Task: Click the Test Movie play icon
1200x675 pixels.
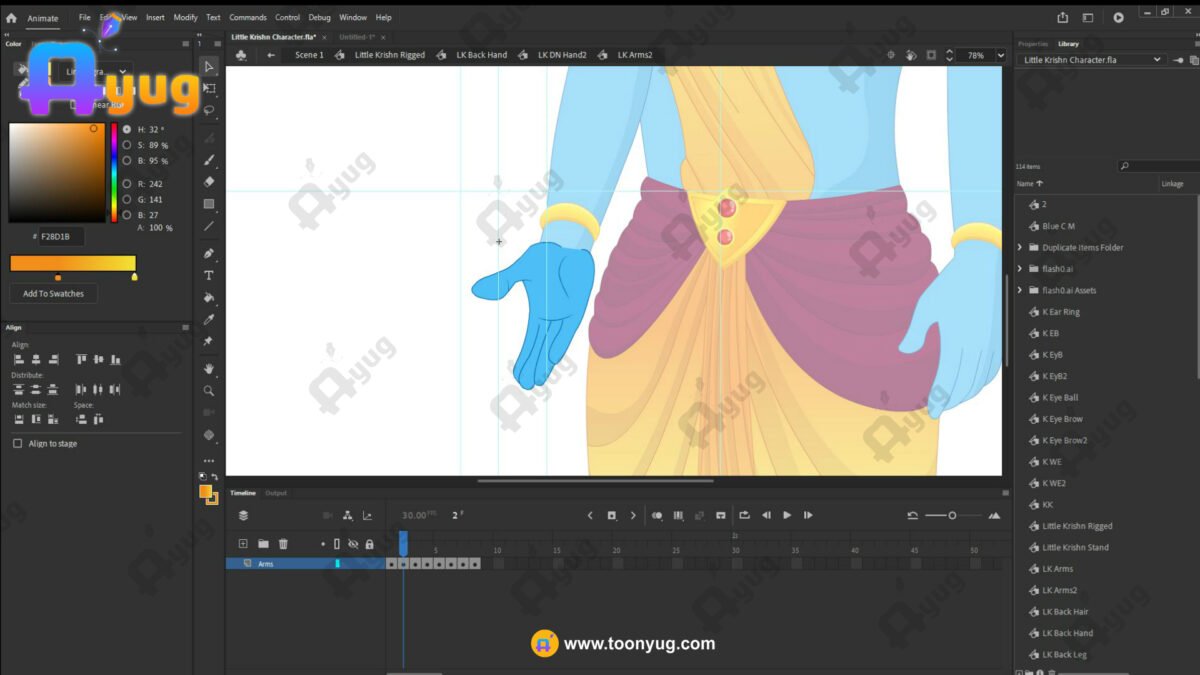Action: point(1118,18)
